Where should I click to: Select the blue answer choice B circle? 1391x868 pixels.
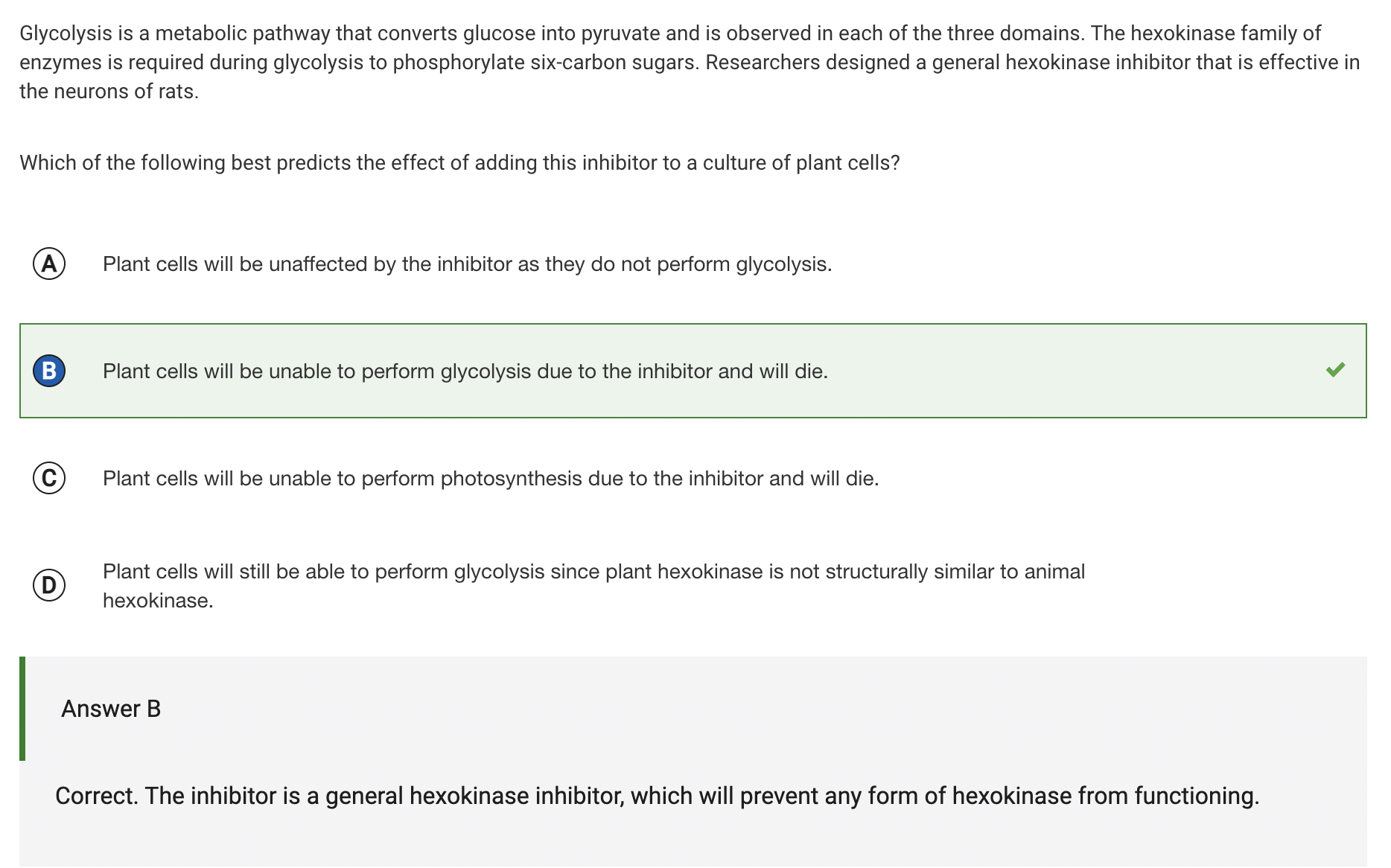49,371
